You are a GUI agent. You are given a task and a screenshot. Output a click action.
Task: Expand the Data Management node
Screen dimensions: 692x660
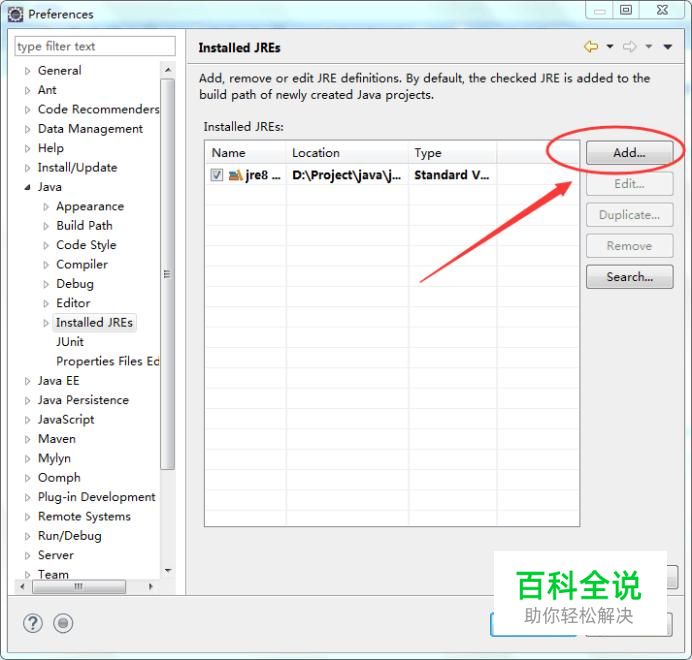pos(27,129)
